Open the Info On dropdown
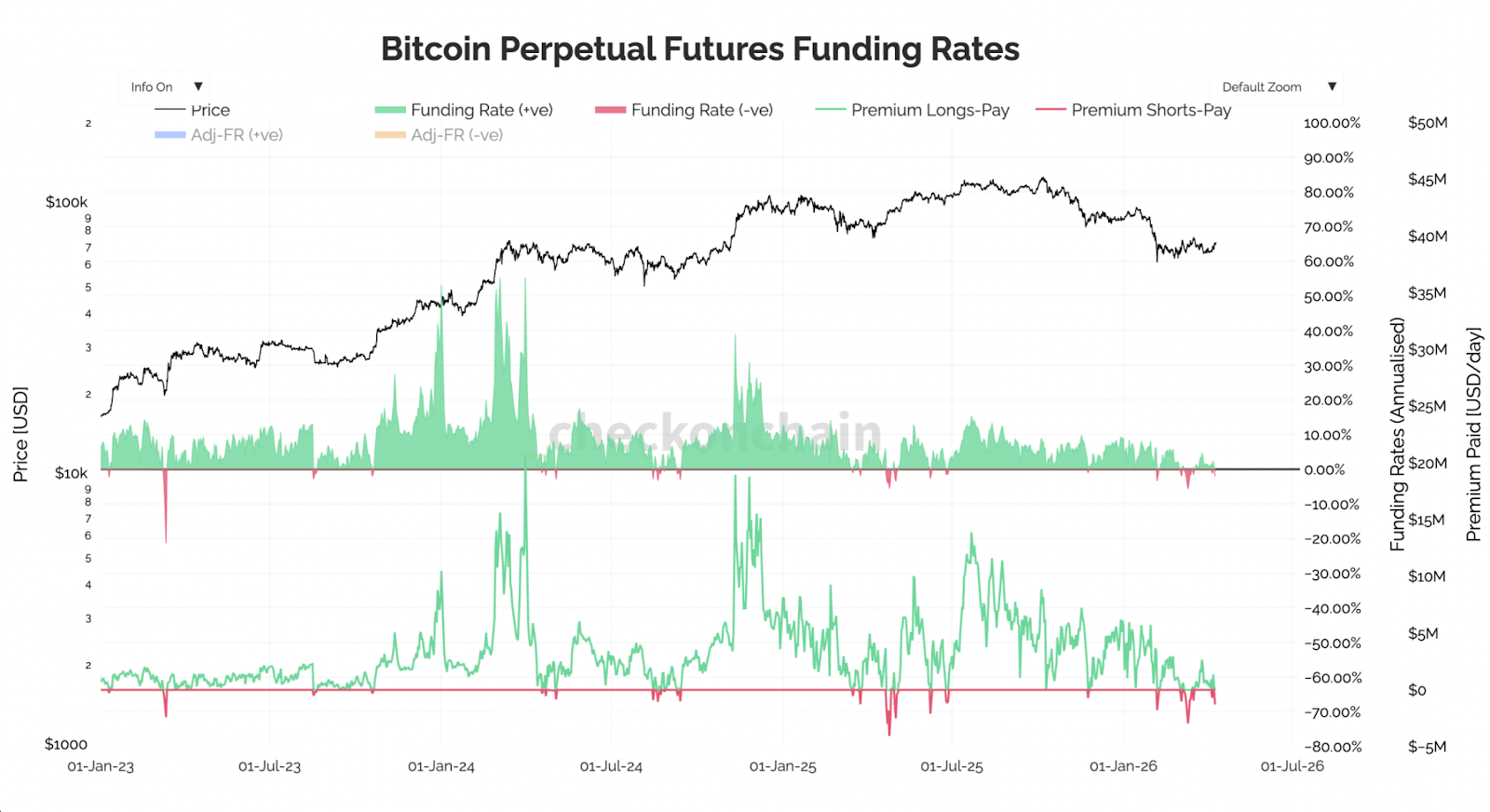 (163, 86)
